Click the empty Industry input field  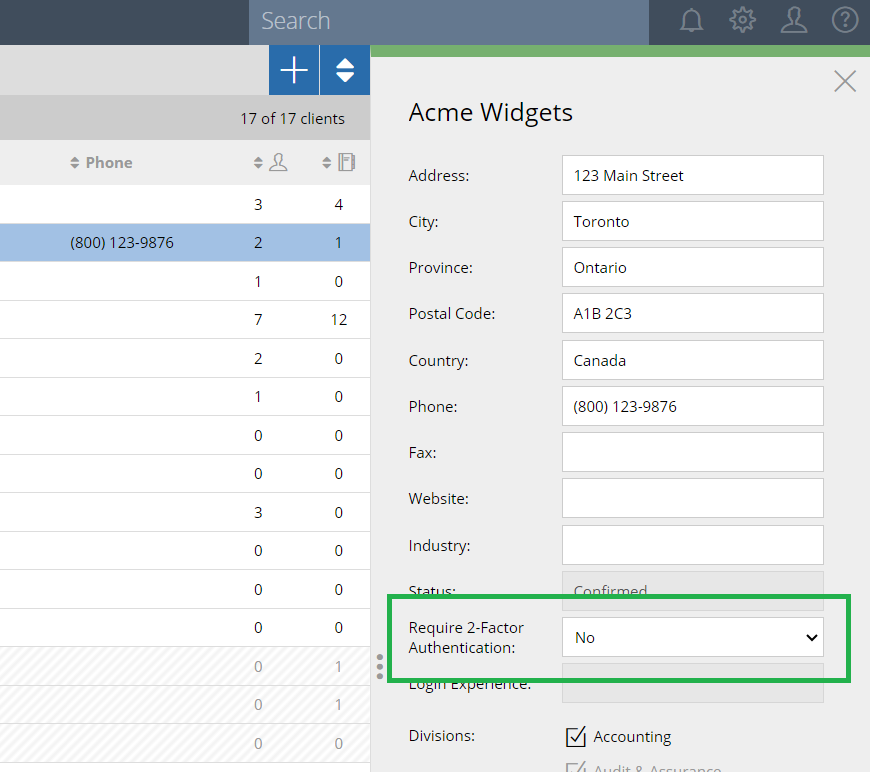pos(692,545)
